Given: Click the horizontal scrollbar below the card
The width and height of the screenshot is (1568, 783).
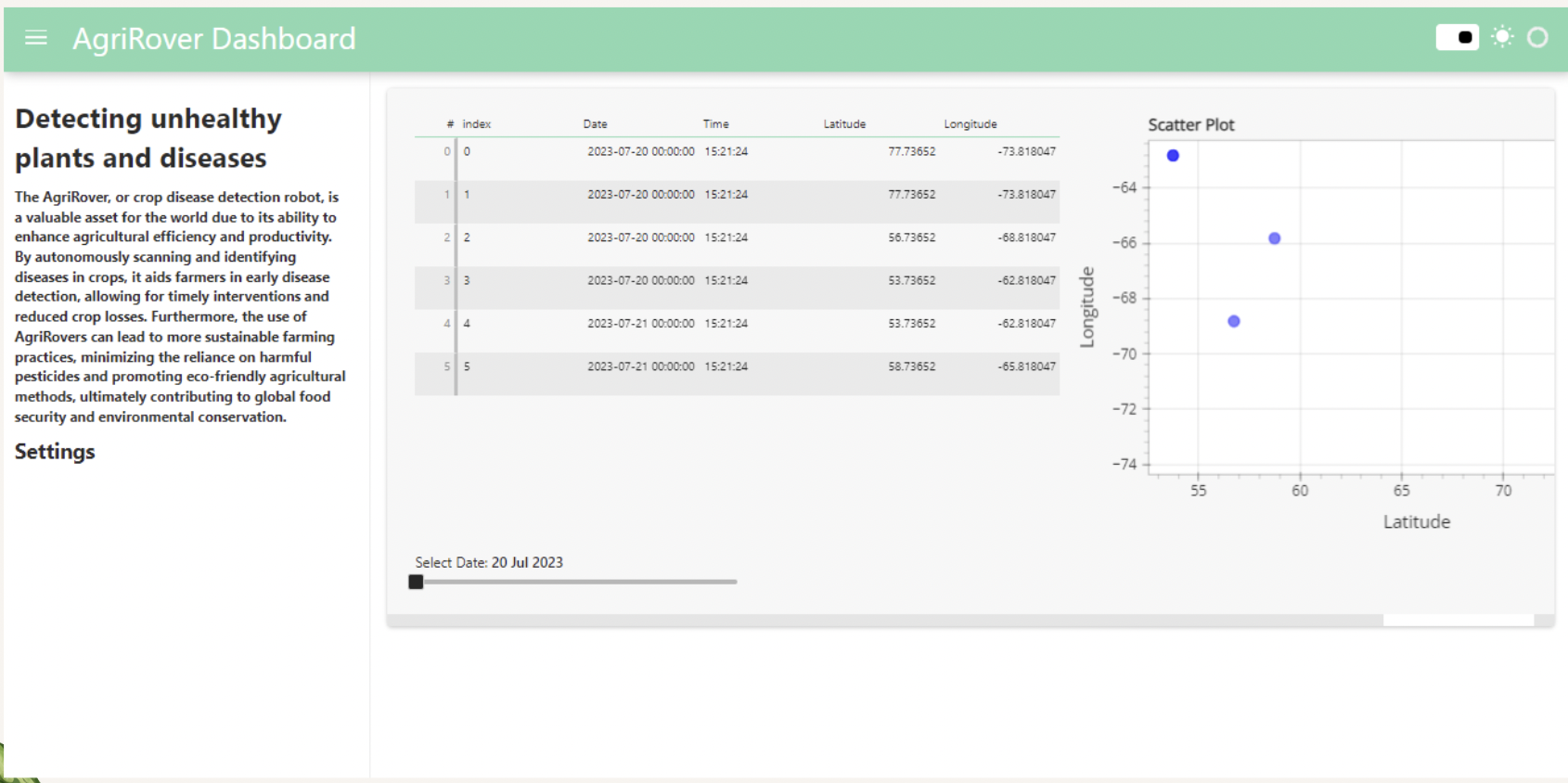Looking at the screenshot, I should pos(1457,620).
